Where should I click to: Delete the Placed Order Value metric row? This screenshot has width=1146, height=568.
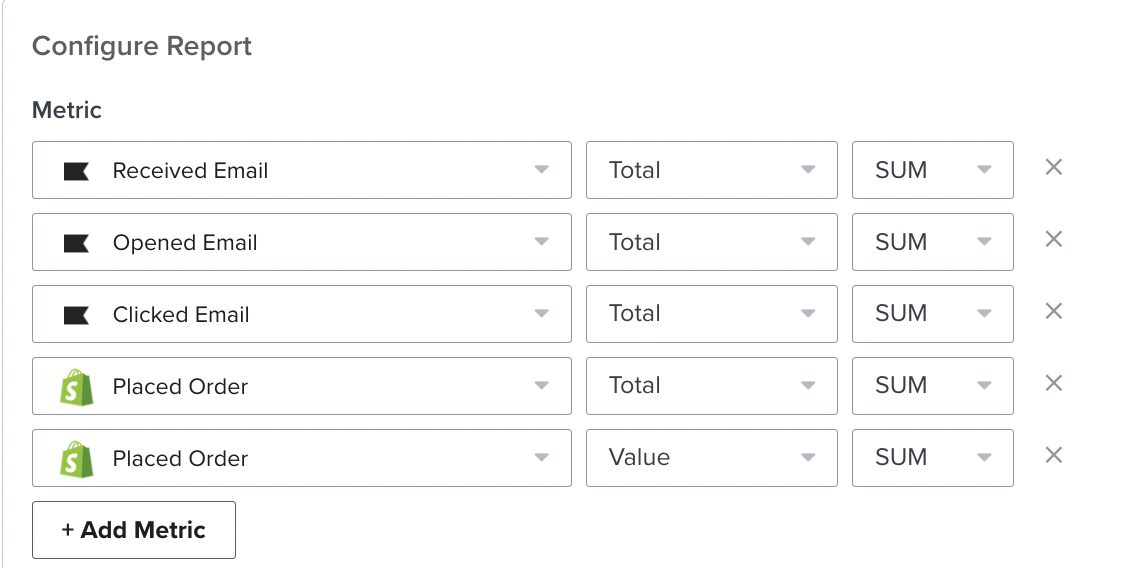[1053, 456]
